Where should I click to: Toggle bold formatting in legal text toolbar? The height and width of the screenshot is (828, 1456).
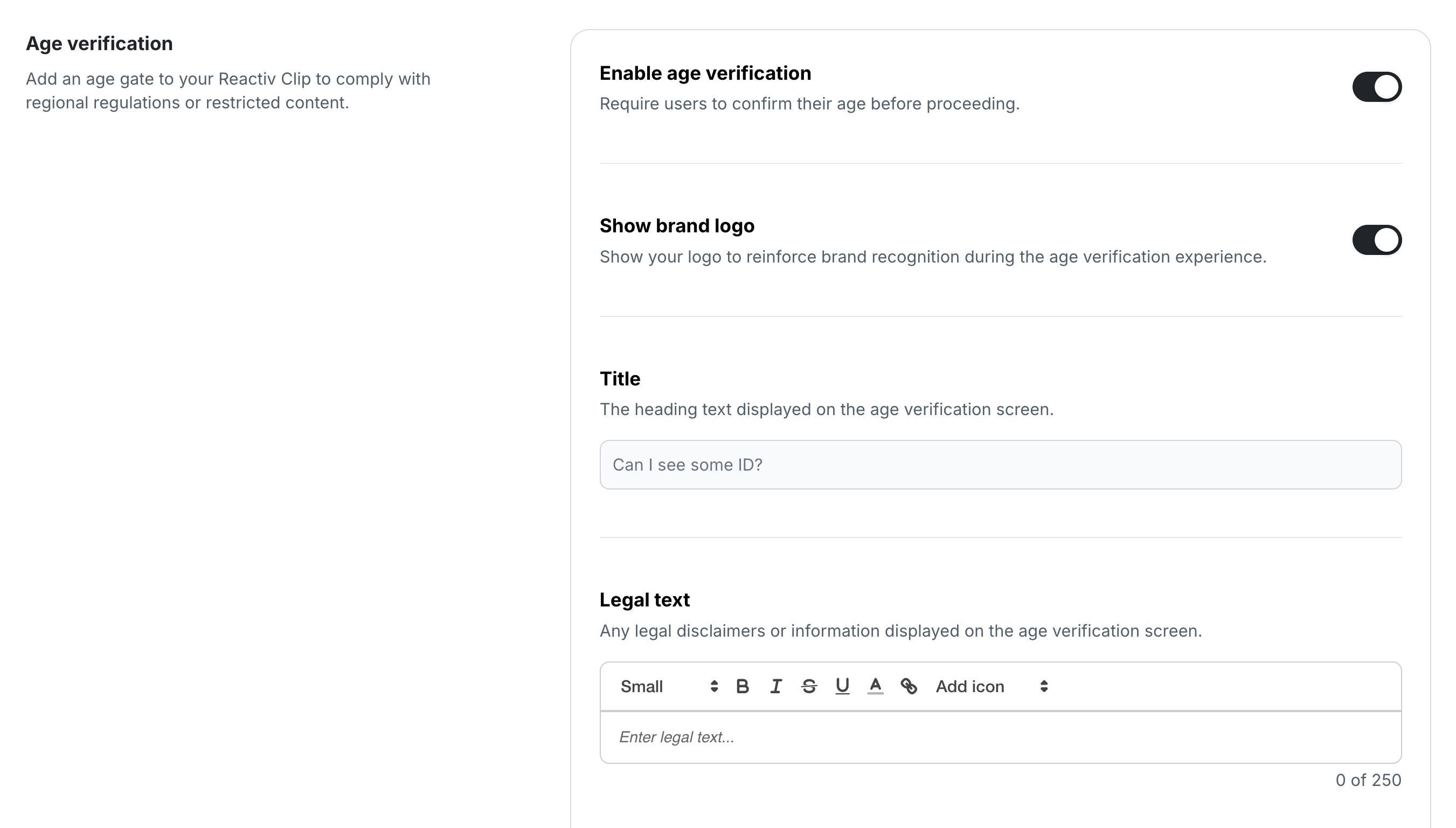pos(742,686)
